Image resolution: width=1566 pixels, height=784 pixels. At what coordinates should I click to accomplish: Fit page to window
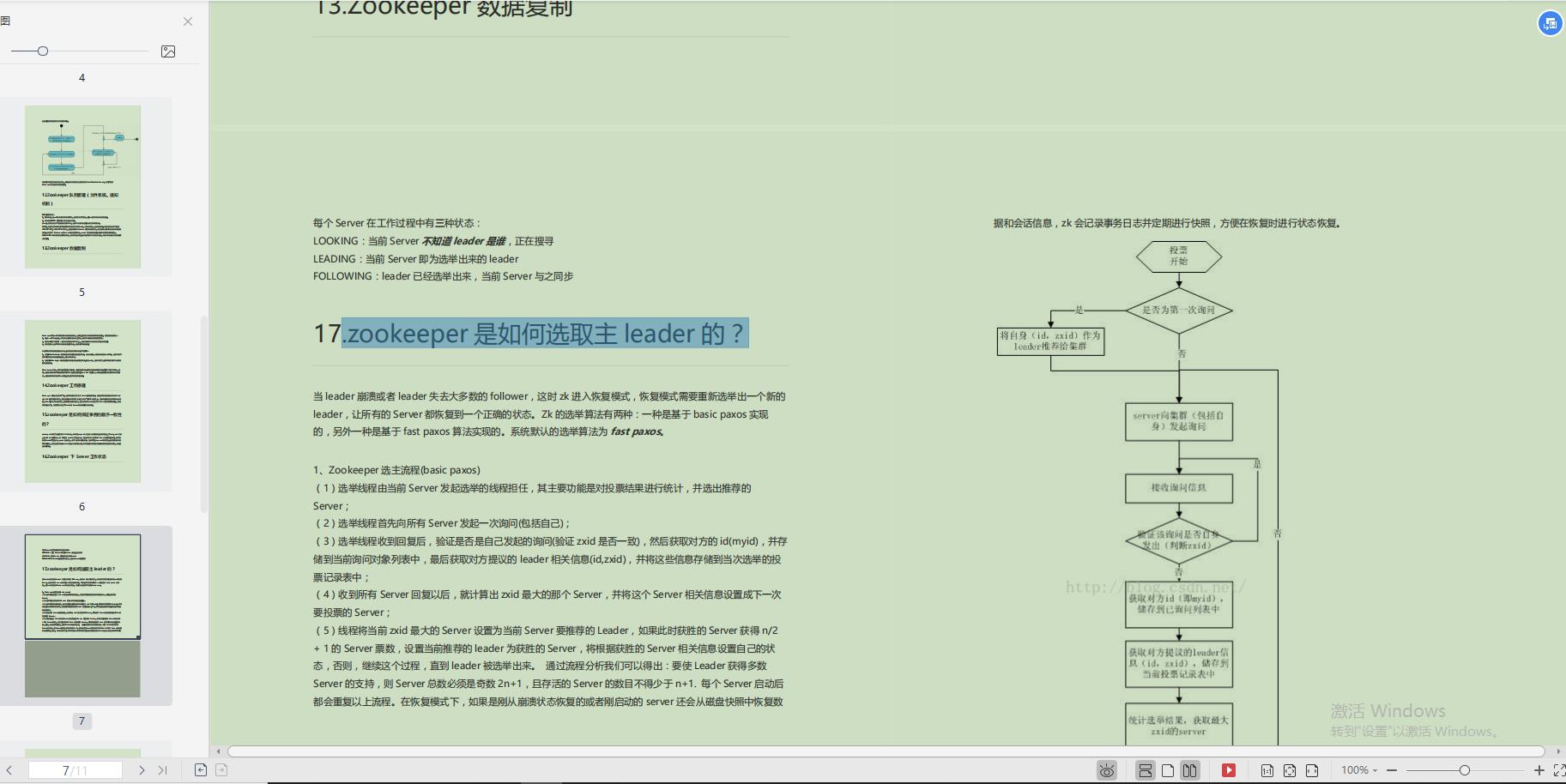click(1290, 770)
